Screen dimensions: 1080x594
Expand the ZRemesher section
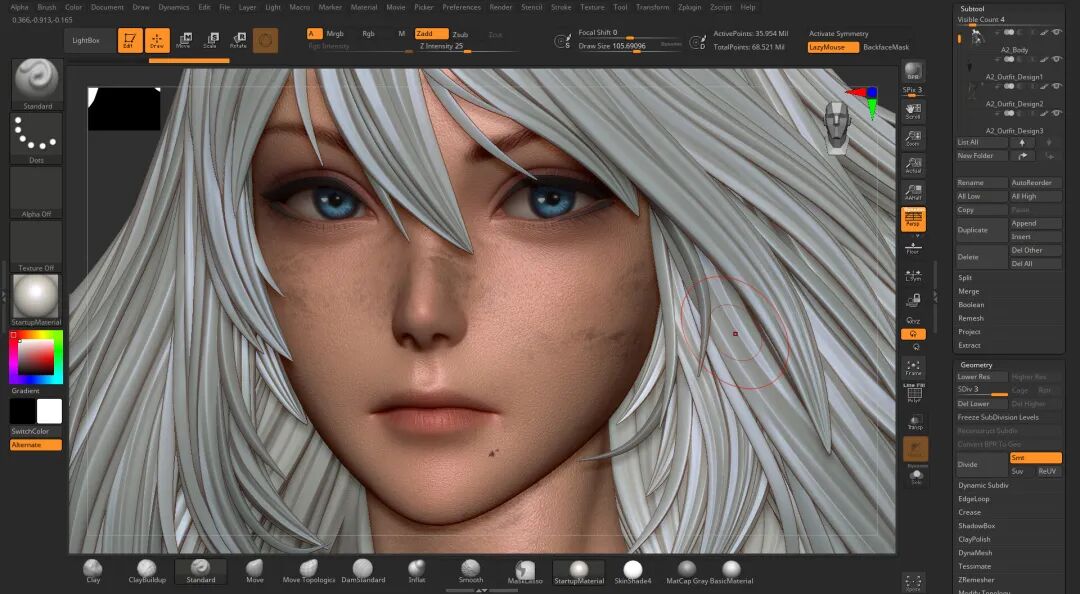click(976, 579)
